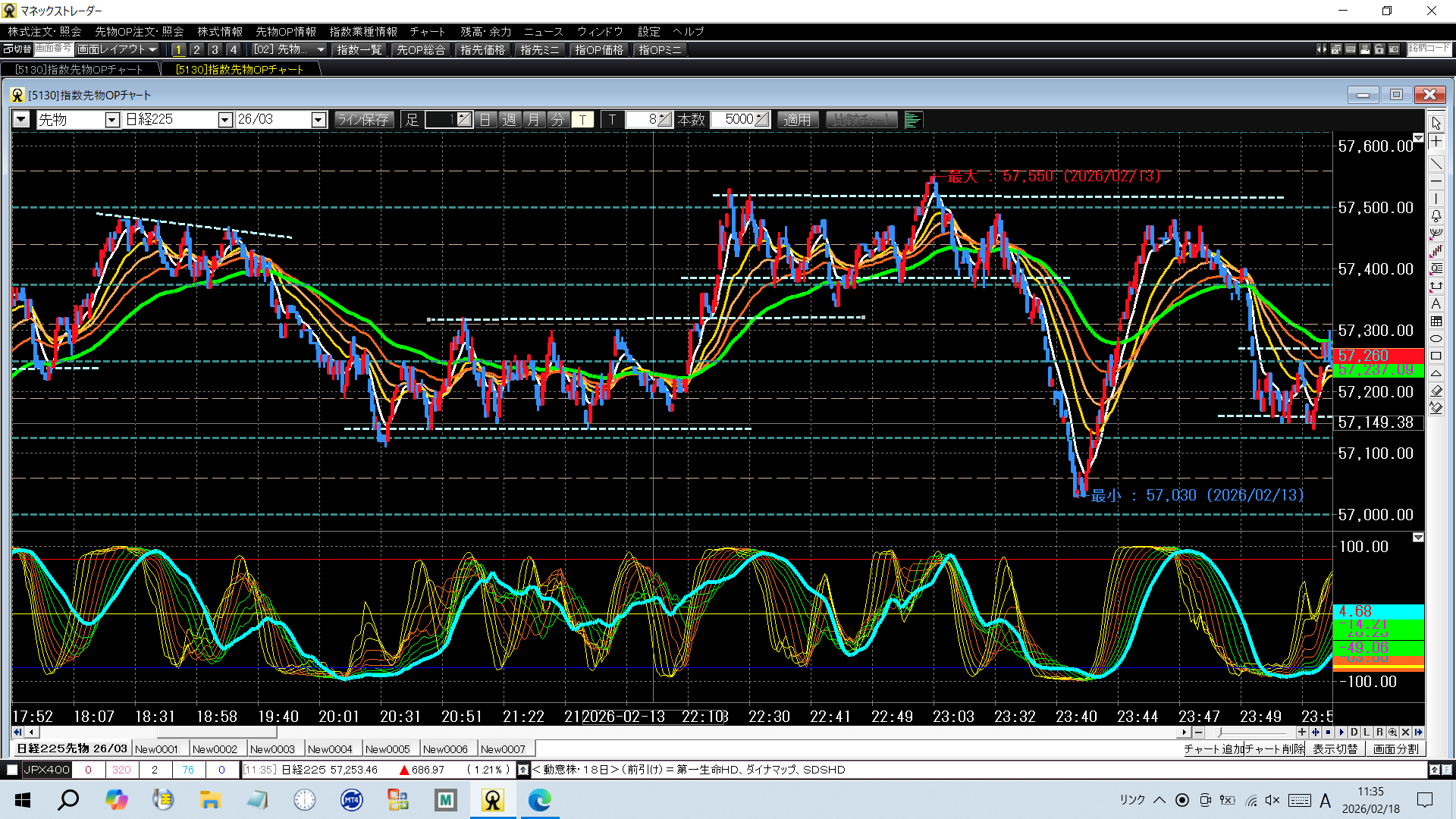
Task: Click the 適用 apply button
Action: (x=797, y=120)
